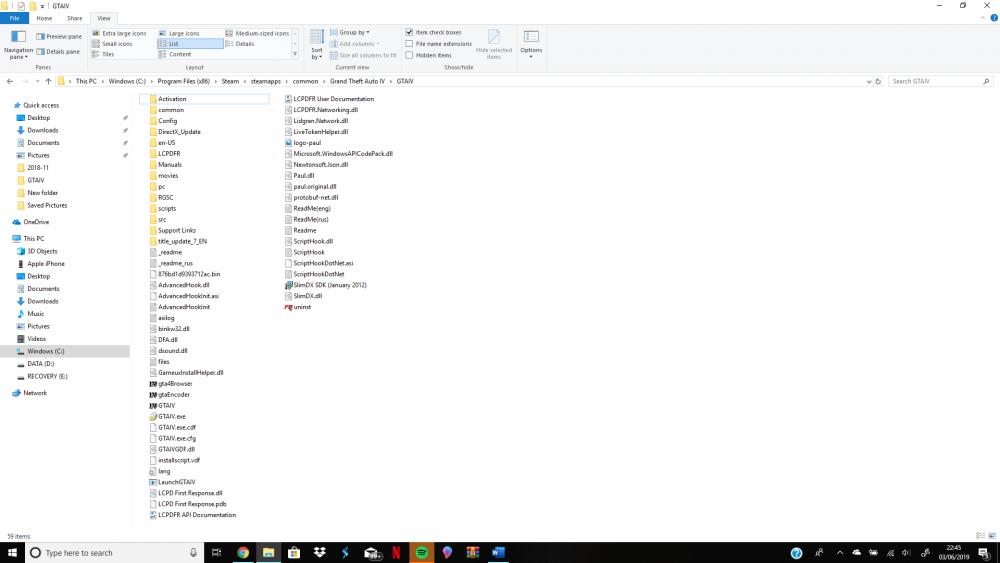The image size is (1000, 563).
Task: Open the Options dropdown
Action: [531, 45]
